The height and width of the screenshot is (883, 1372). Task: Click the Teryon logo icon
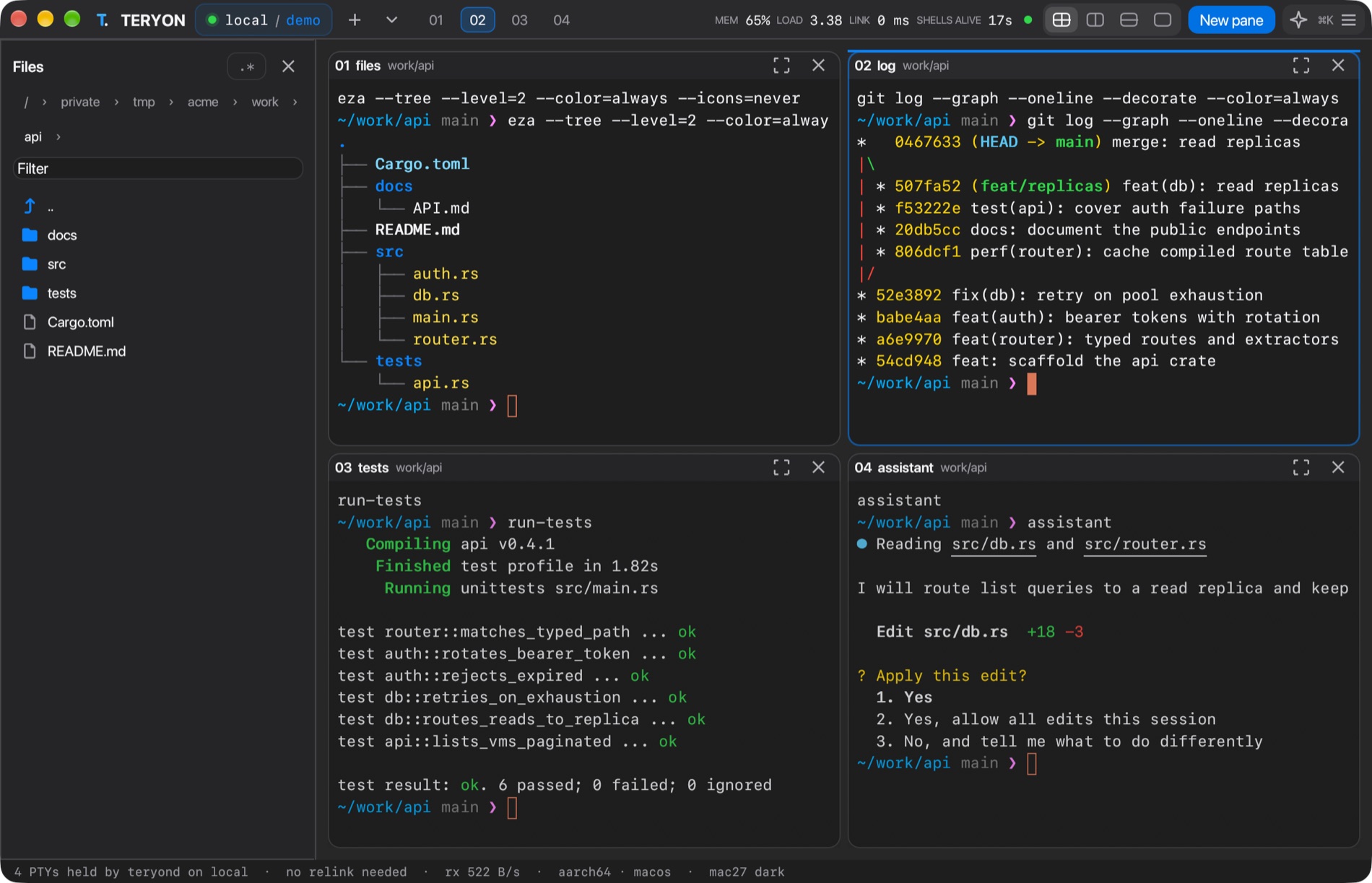coord(103,20)
